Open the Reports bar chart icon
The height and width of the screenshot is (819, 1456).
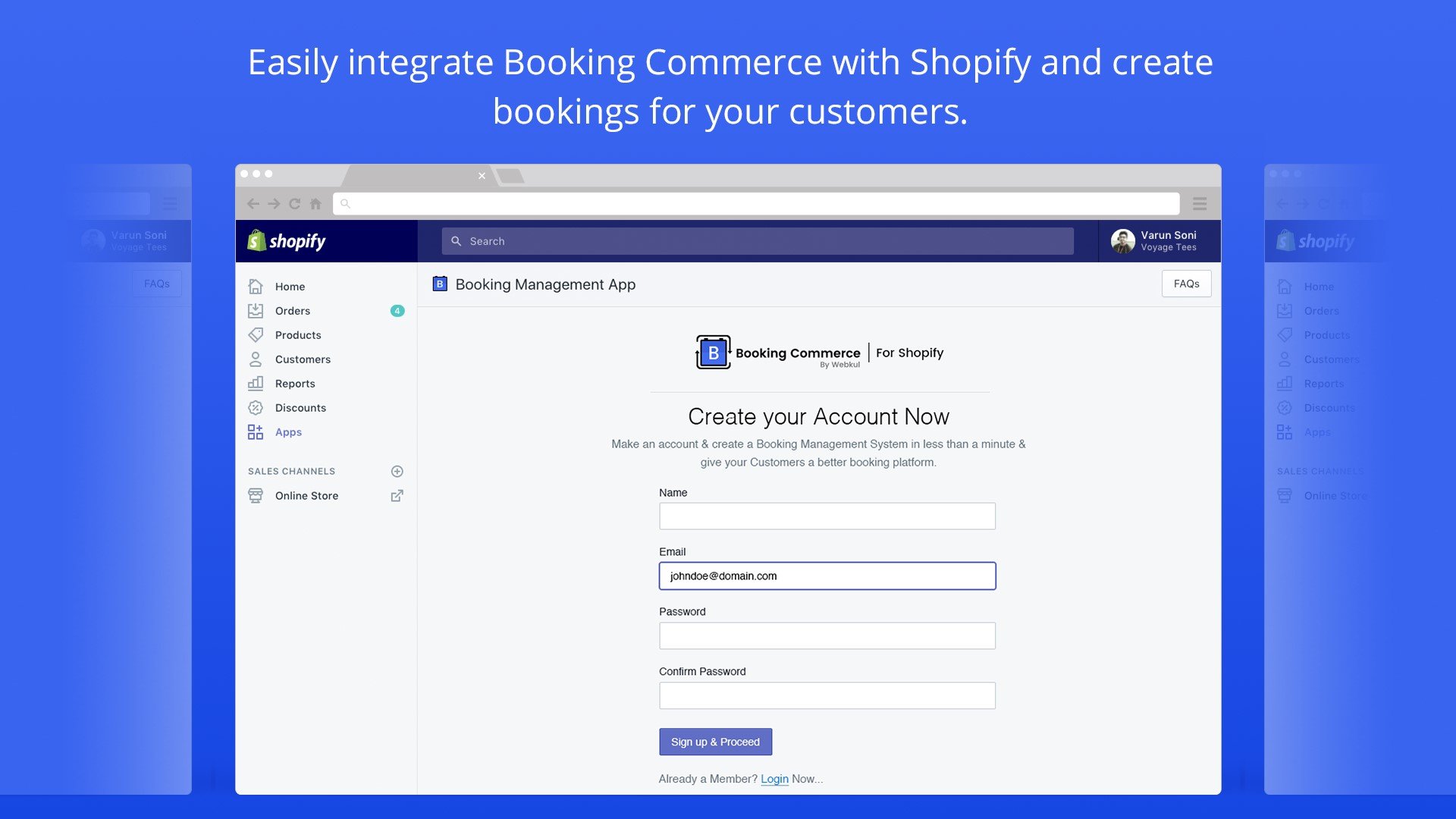(x=256, y=384)
